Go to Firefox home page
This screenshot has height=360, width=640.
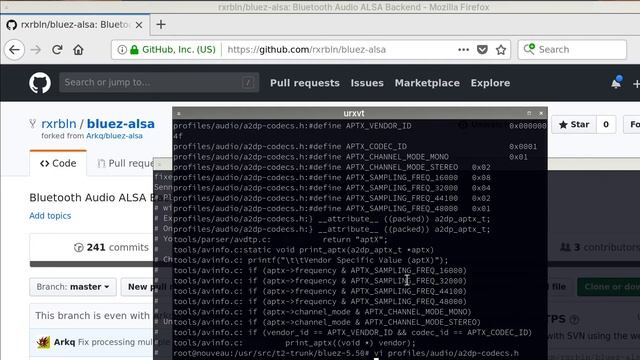click(x=78, y=50)
